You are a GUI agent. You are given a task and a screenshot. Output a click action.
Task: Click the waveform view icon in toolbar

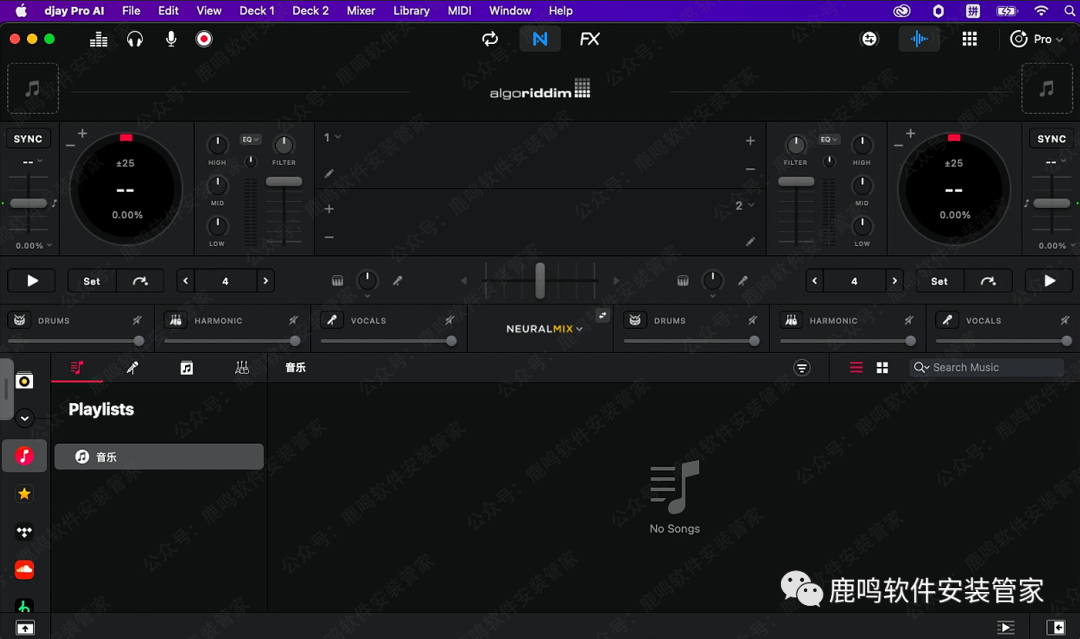pyautogui.click(x=919, y=39)
